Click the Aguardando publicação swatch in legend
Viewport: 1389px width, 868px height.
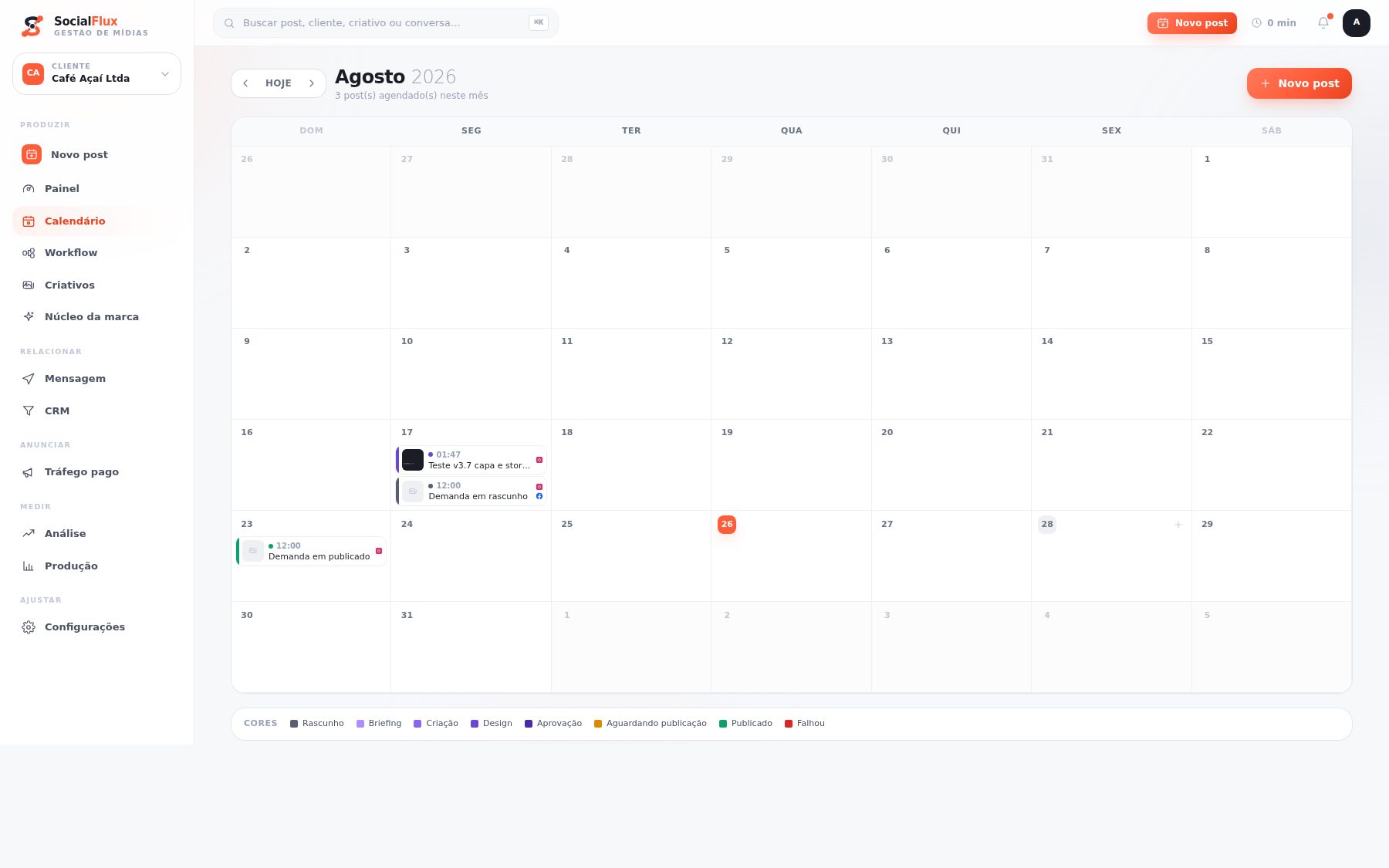click(598, 724)
